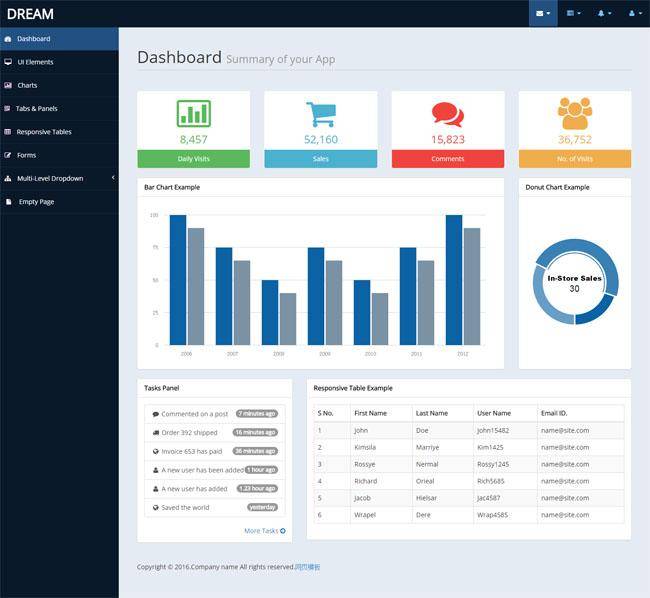The height and width of the screenshot is (598, 650).
Task: Expand the Multi-Level Dropdown sidebar item
Action: 59,178
